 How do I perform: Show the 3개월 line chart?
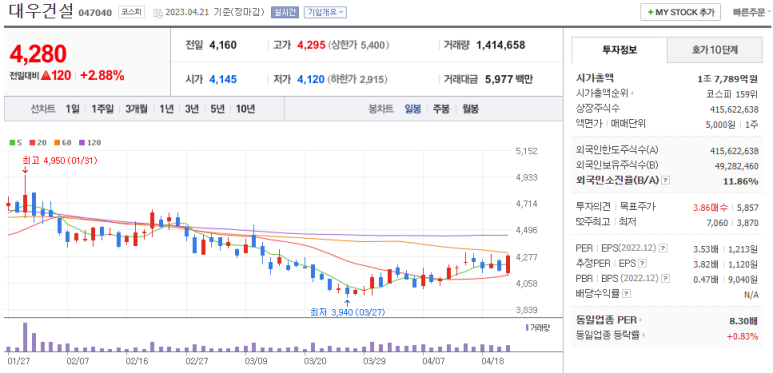pos(136,109)
